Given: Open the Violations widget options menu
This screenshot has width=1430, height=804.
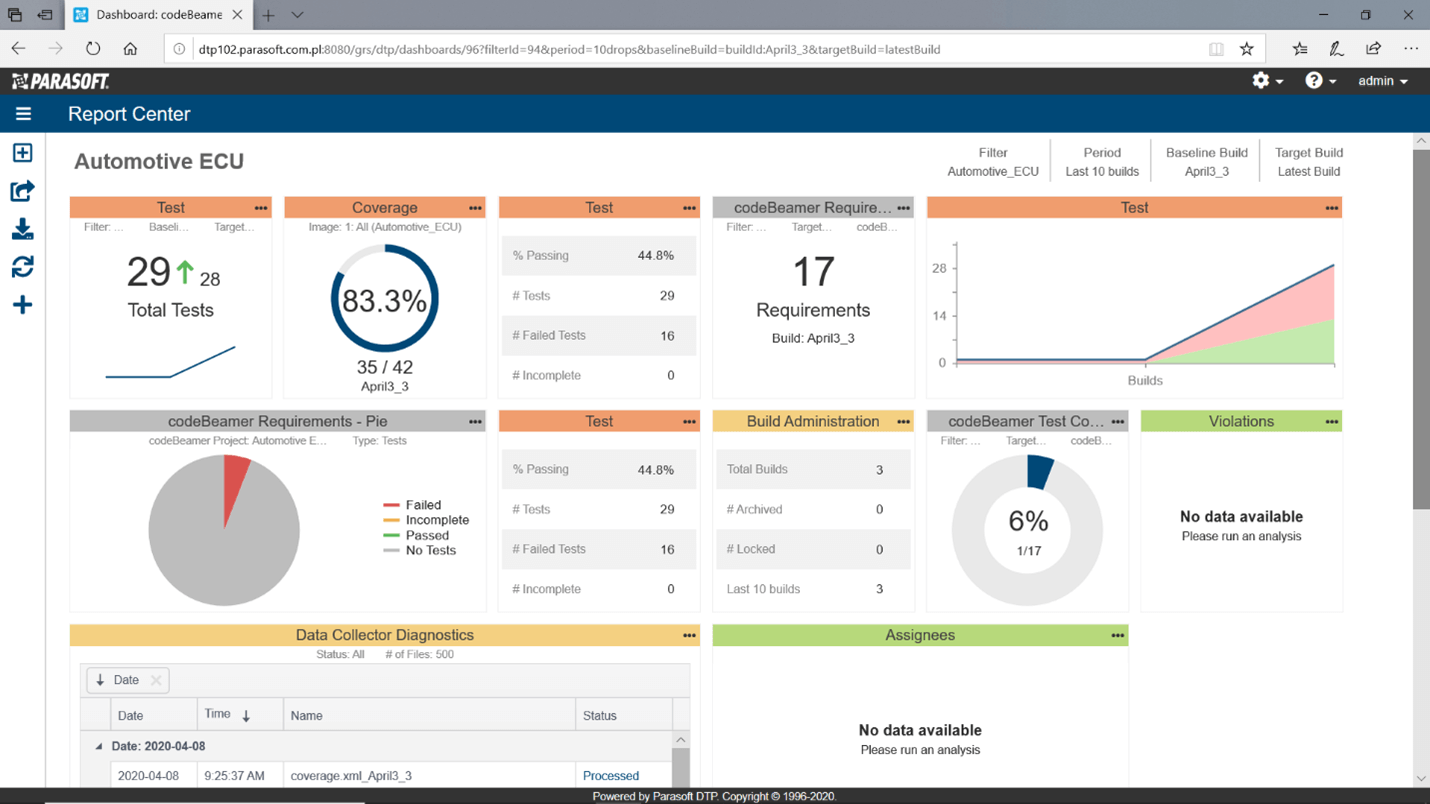Looking at the screenshot, I should (x=1330, y=420).
